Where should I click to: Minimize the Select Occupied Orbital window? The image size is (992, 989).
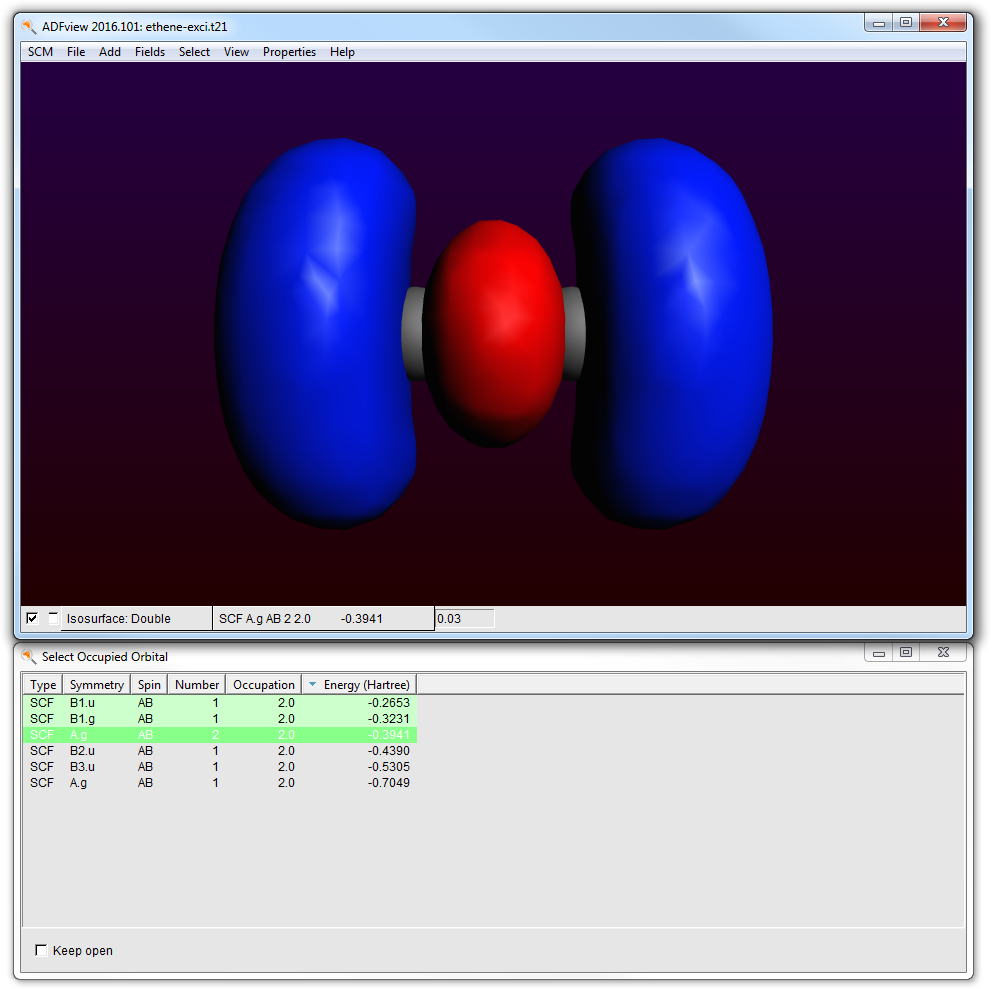coord(878,652)
